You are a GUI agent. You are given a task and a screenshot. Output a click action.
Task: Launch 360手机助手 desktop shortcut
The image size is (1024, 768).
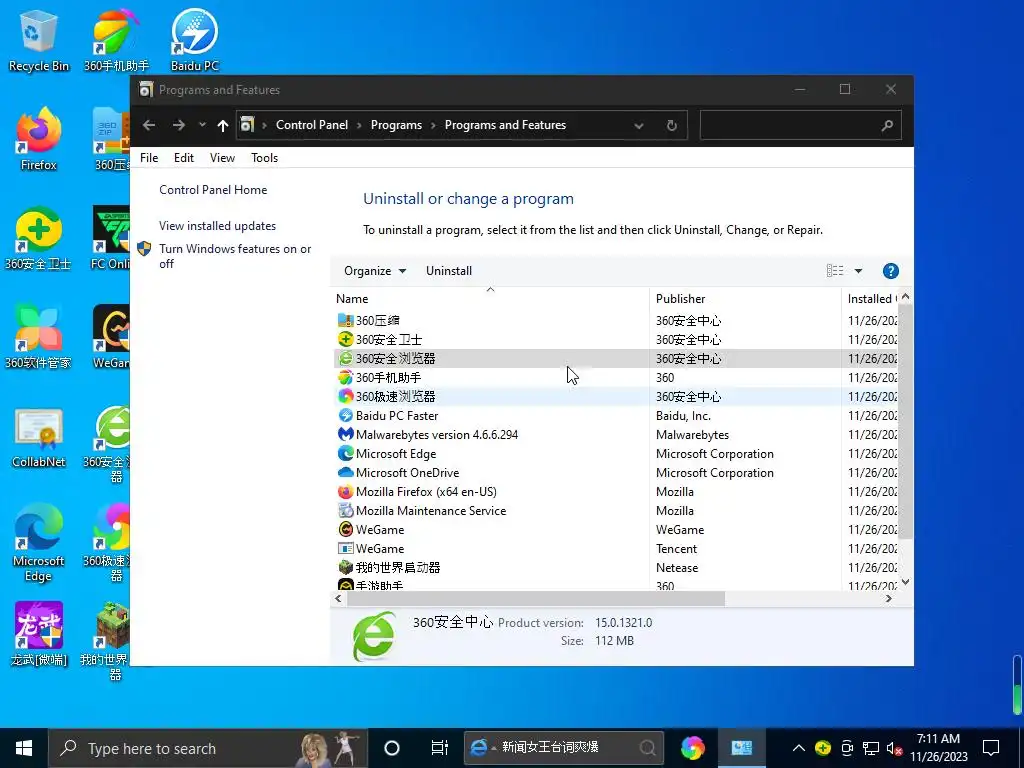tap(116, 40)
